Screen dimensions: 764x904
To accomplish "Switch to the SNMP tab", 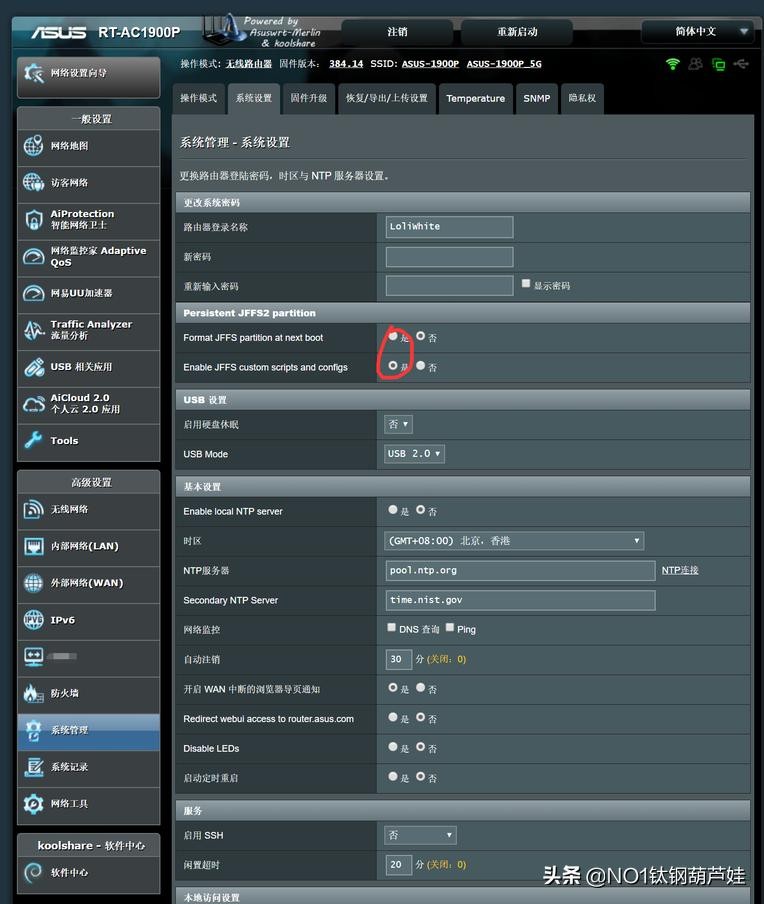I will pyautogui.click(x=537, y=99).
